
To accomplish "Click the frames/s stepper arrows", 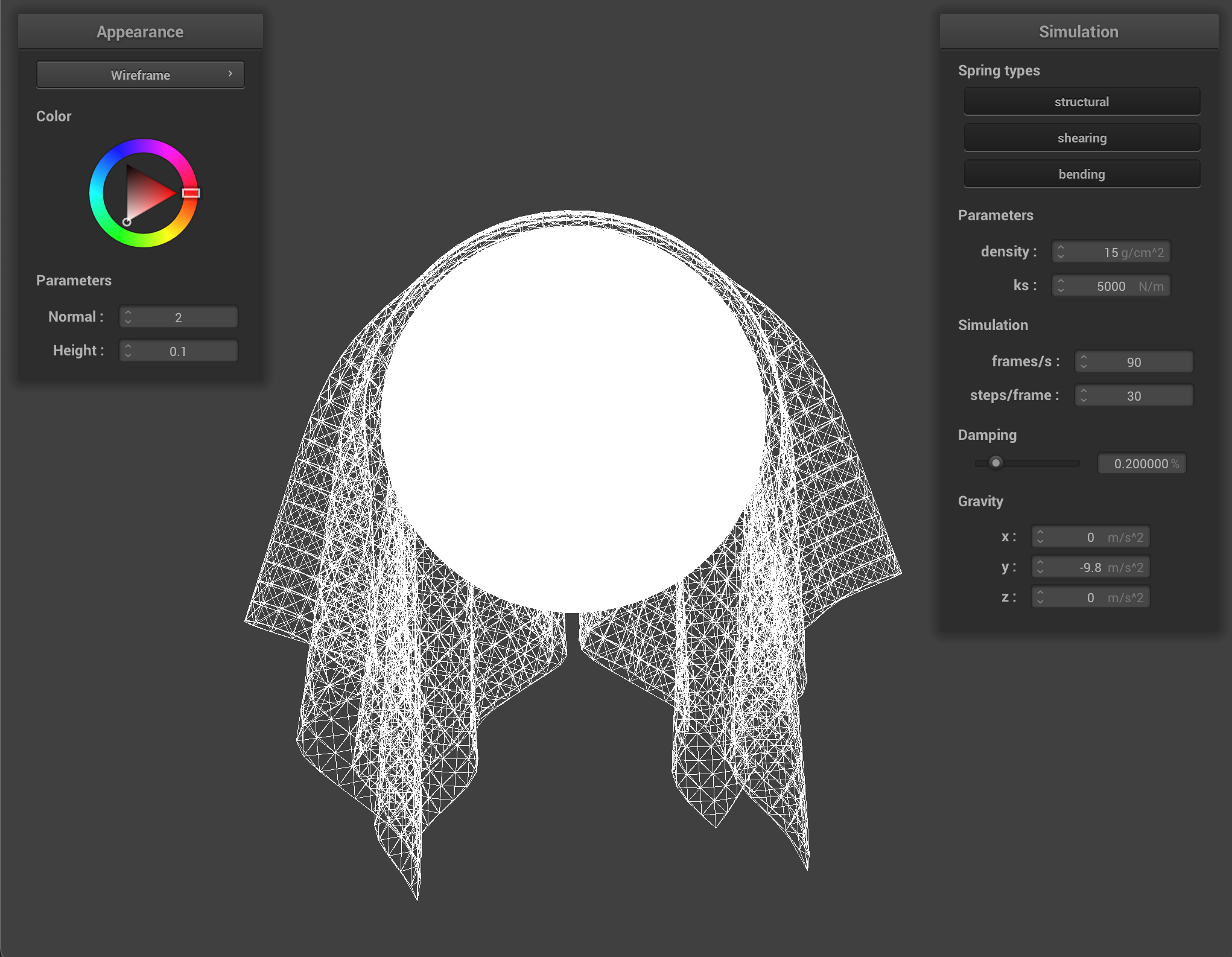I will point(1084,361).
